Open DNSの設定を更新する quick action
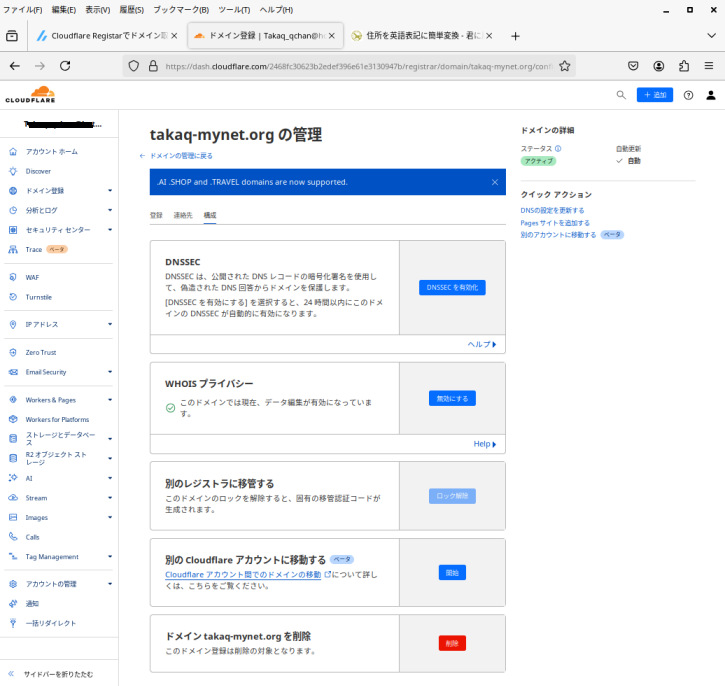Viewport: 725px width, 686px height. [x=553, y=210]
